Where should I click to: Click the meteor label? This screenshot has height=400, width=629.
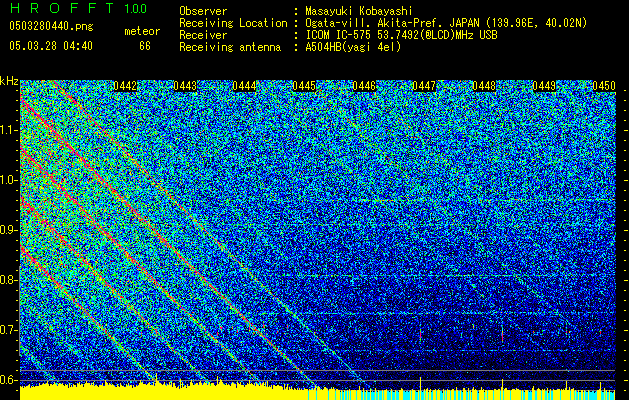142,31
